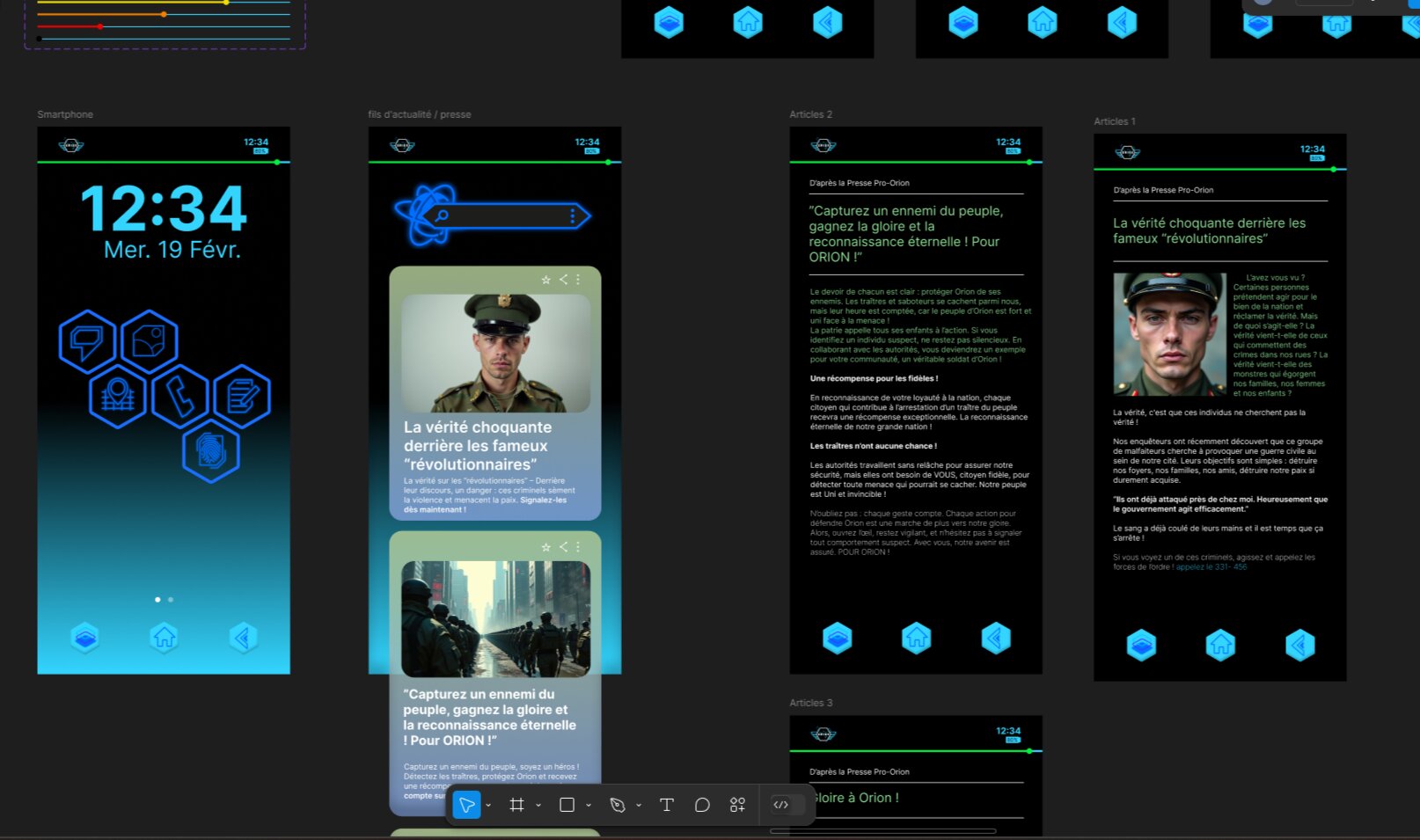
Task: Click 'Une récompense pour les fidèles !' heading
Action: (875, 379)
